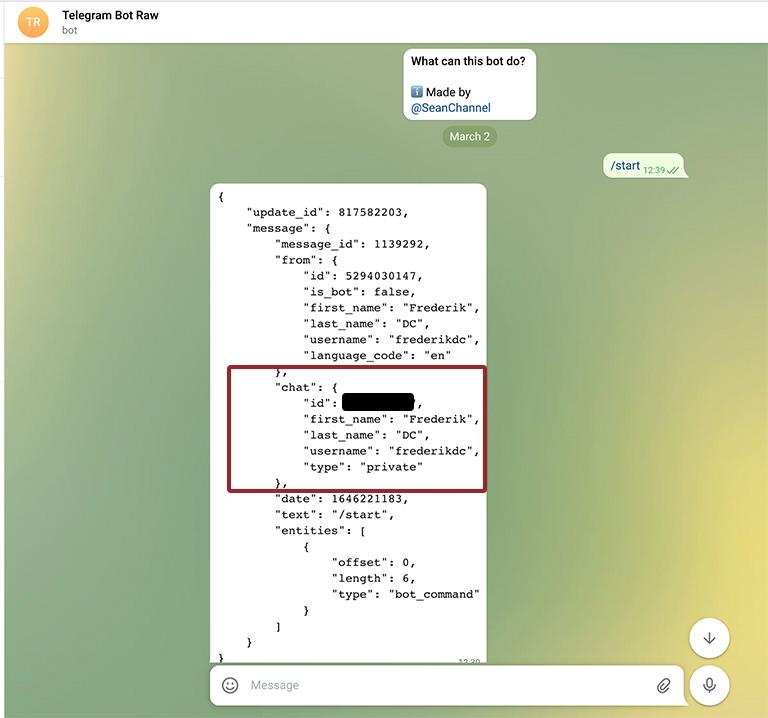768x718 pixels.
Task: Click the "bot" status under the chat title
Action: coord(70,30)
